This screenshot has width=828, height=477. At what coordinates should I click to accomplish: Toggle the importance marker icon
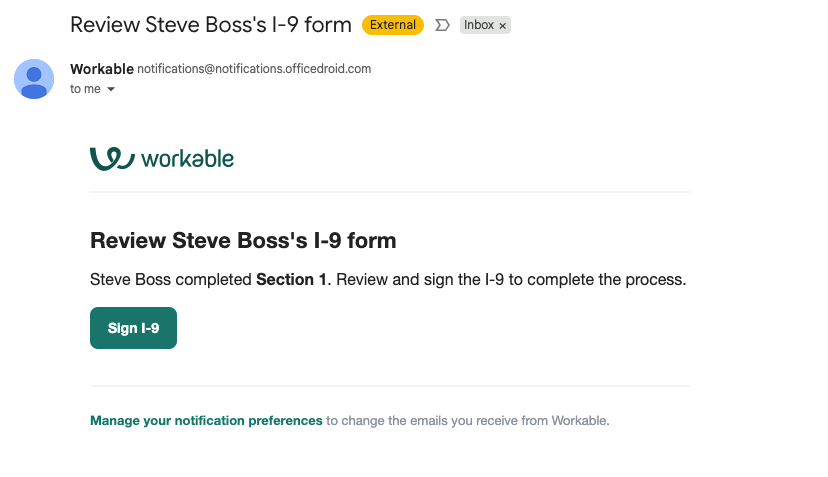(x=442, y=25)
